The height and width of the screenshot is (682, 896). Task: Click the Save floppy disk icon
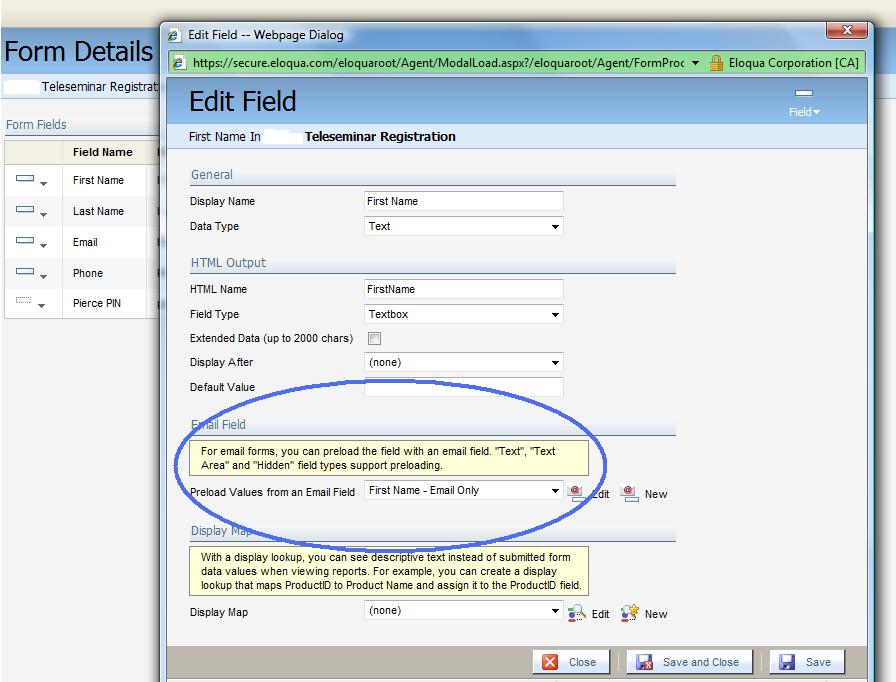click(787, 661)
